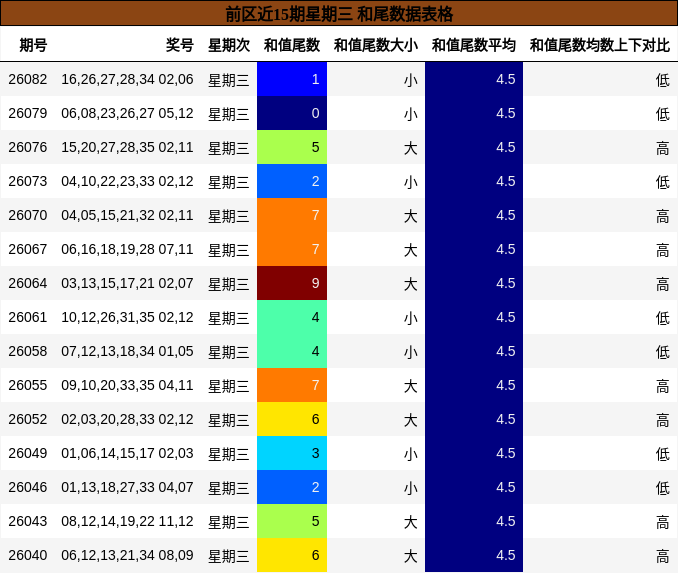Viewport: 678px width, 573px height.
Task: Select period number 26040
Action: [x=28, y=555]
